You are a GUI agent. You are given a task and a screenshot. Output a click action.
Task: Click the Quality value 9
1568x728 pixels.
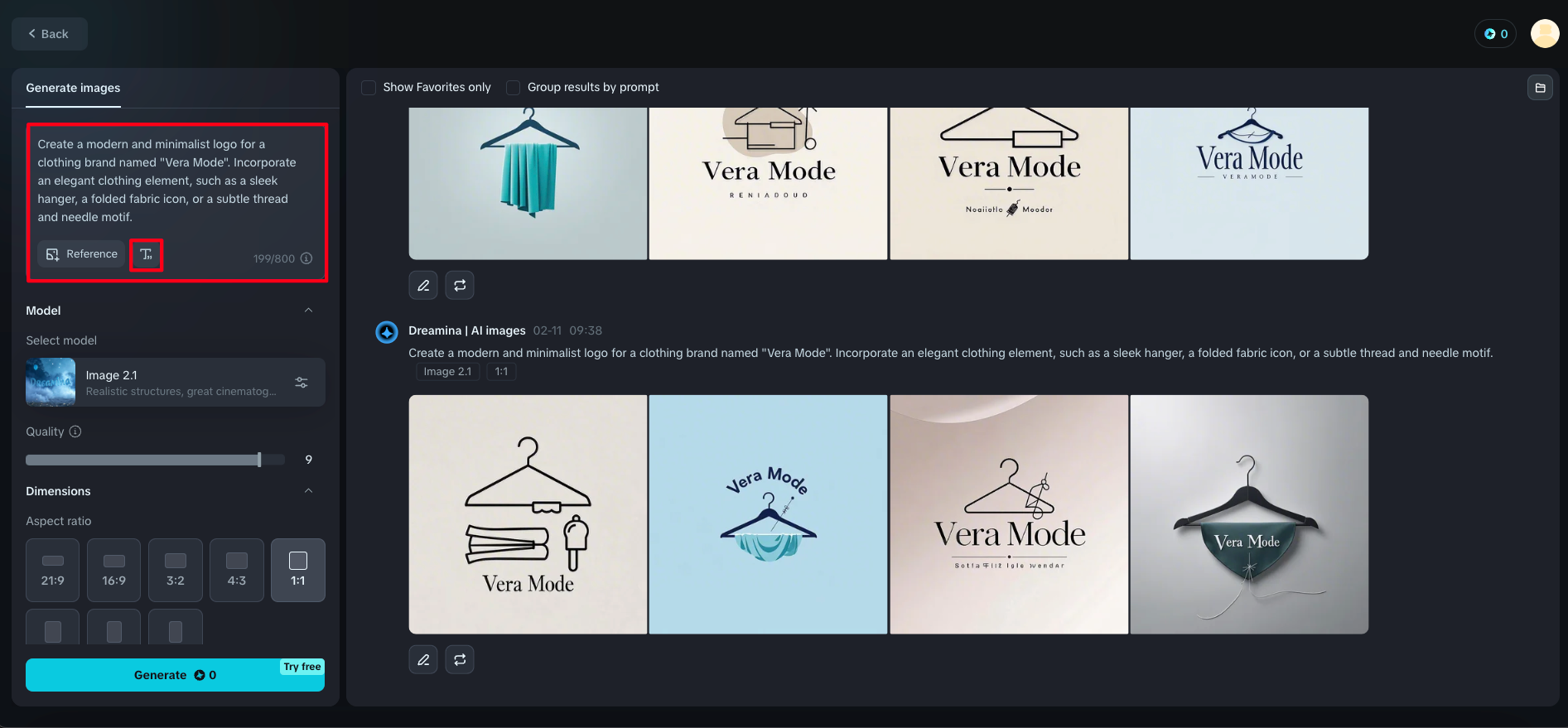309,460
